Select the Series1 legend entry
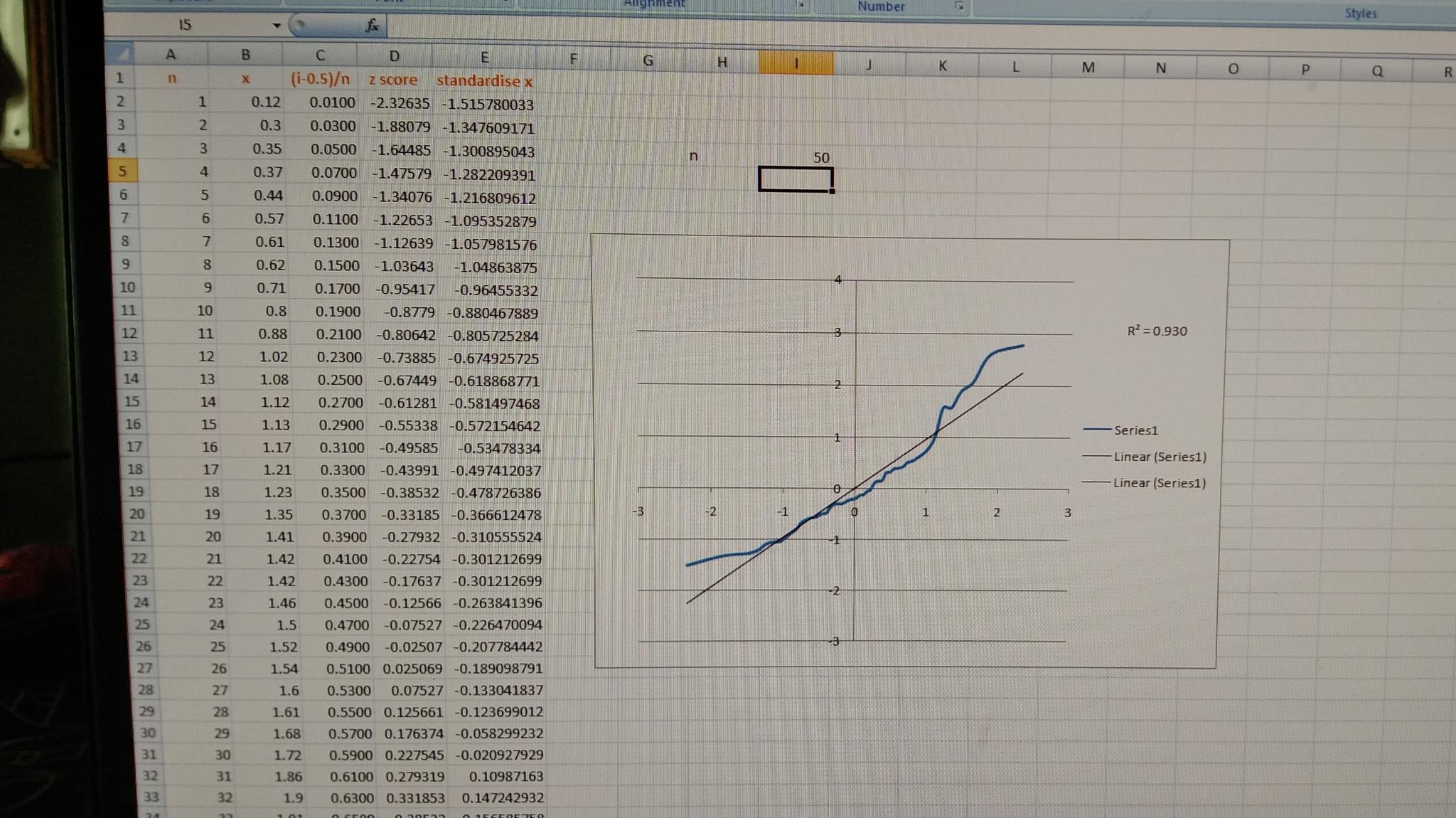The image size is (1456, 818). pyautogui.click(x=1135, y=430)
